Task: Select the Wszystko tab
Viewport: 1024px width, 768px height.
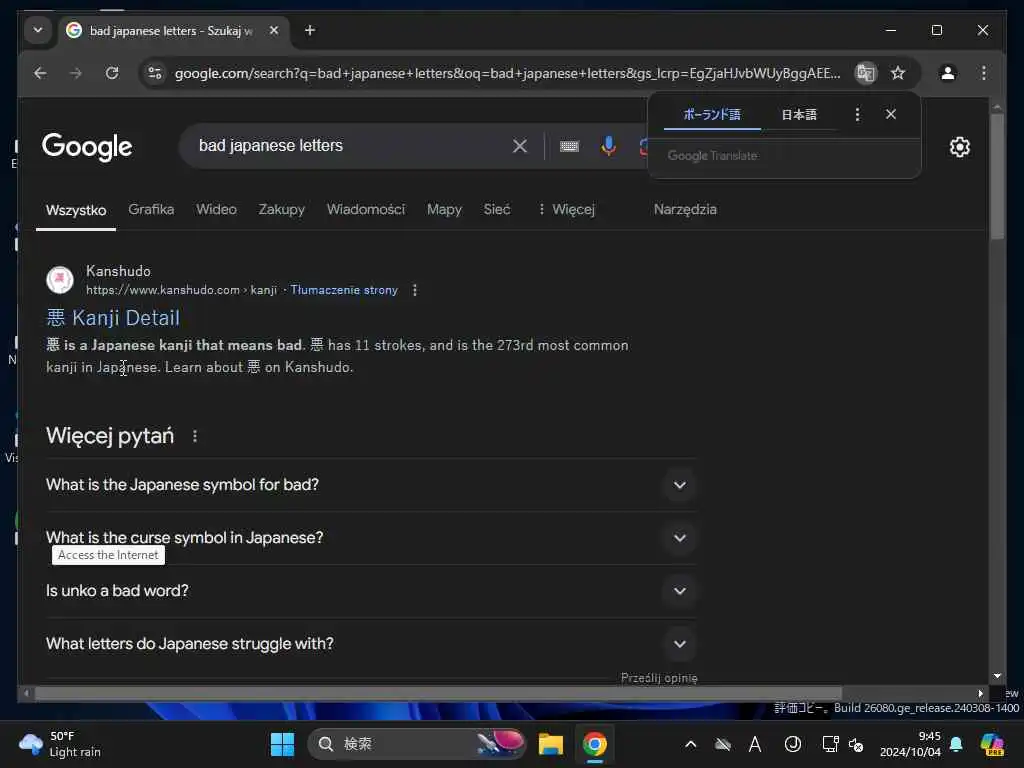Action: (x=76, y=210)
